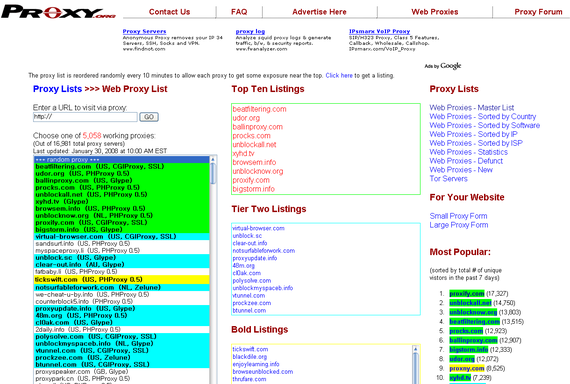The width and height of the screenshot is (570, 384).
Task: Open beatfiltering.com in Top Ten Listings
Action: 259,109
